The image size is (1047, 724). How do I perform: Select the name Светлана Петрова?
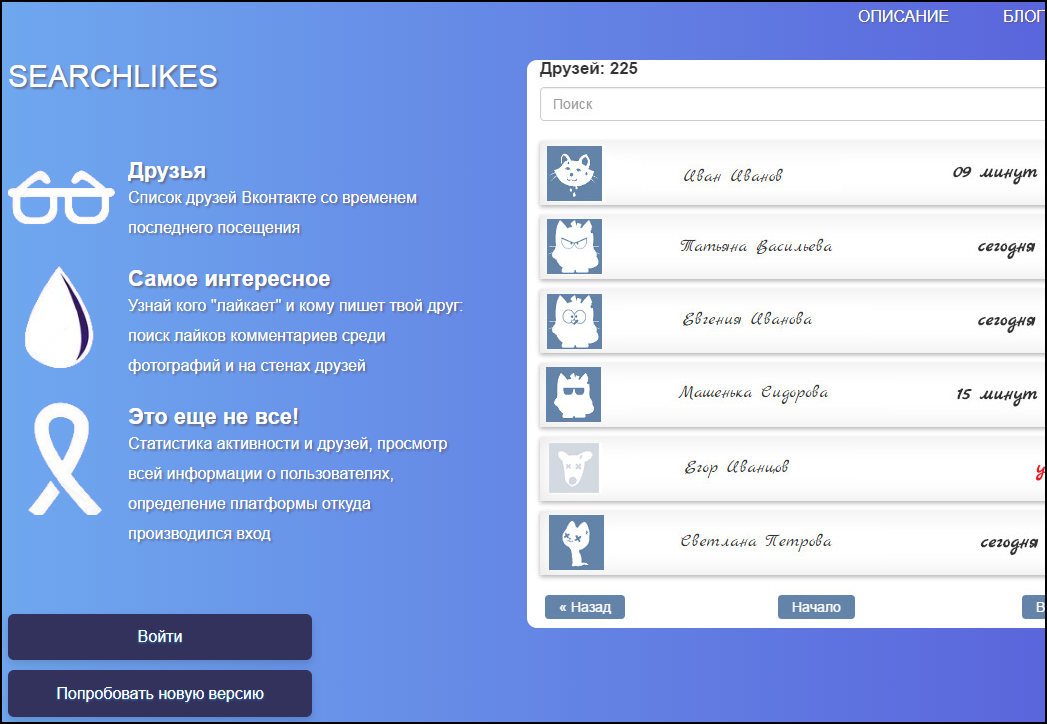click(756, 541)
